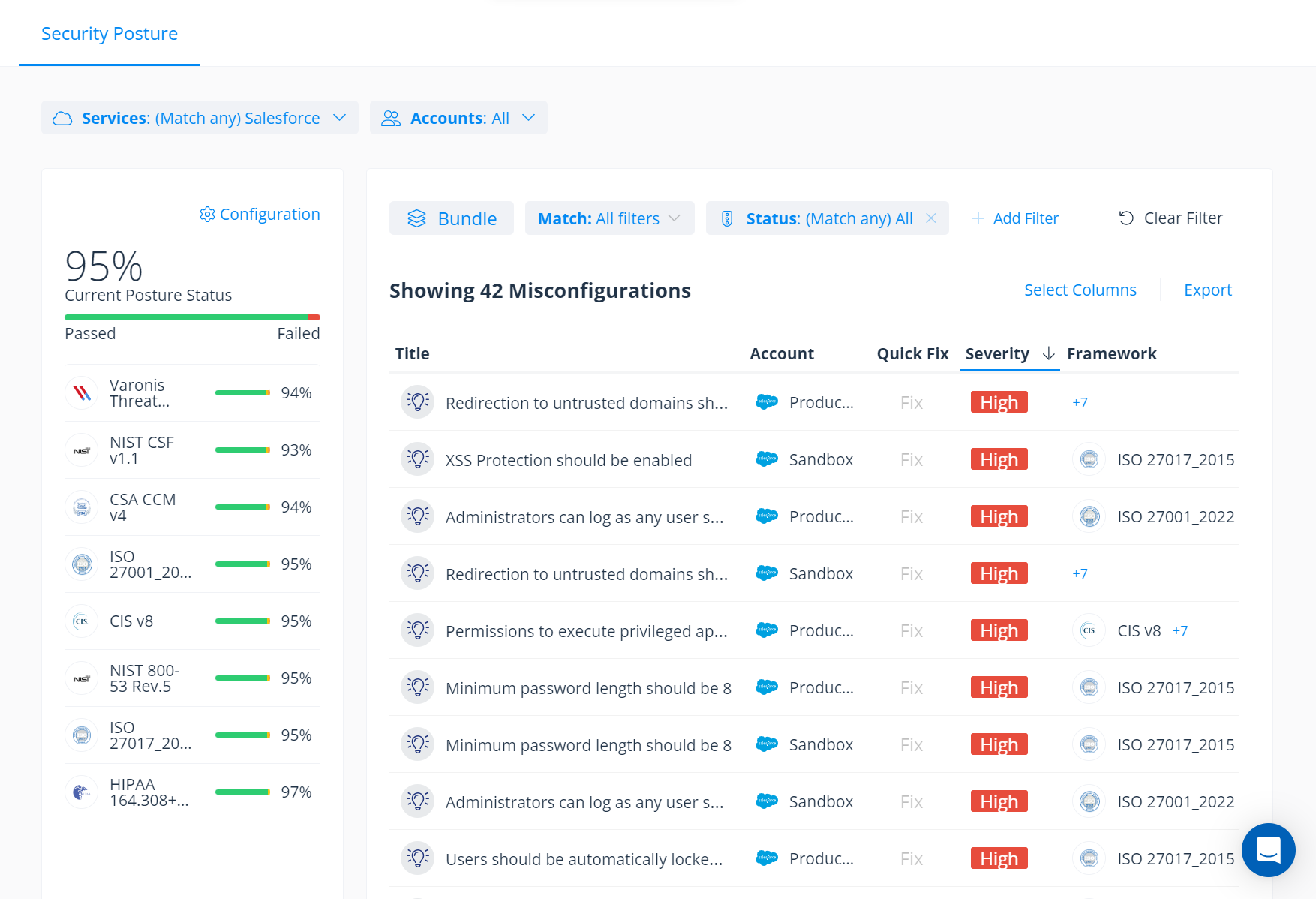Sort by the Title column header
1316x899 pixels.
click(x=413, y=353)
